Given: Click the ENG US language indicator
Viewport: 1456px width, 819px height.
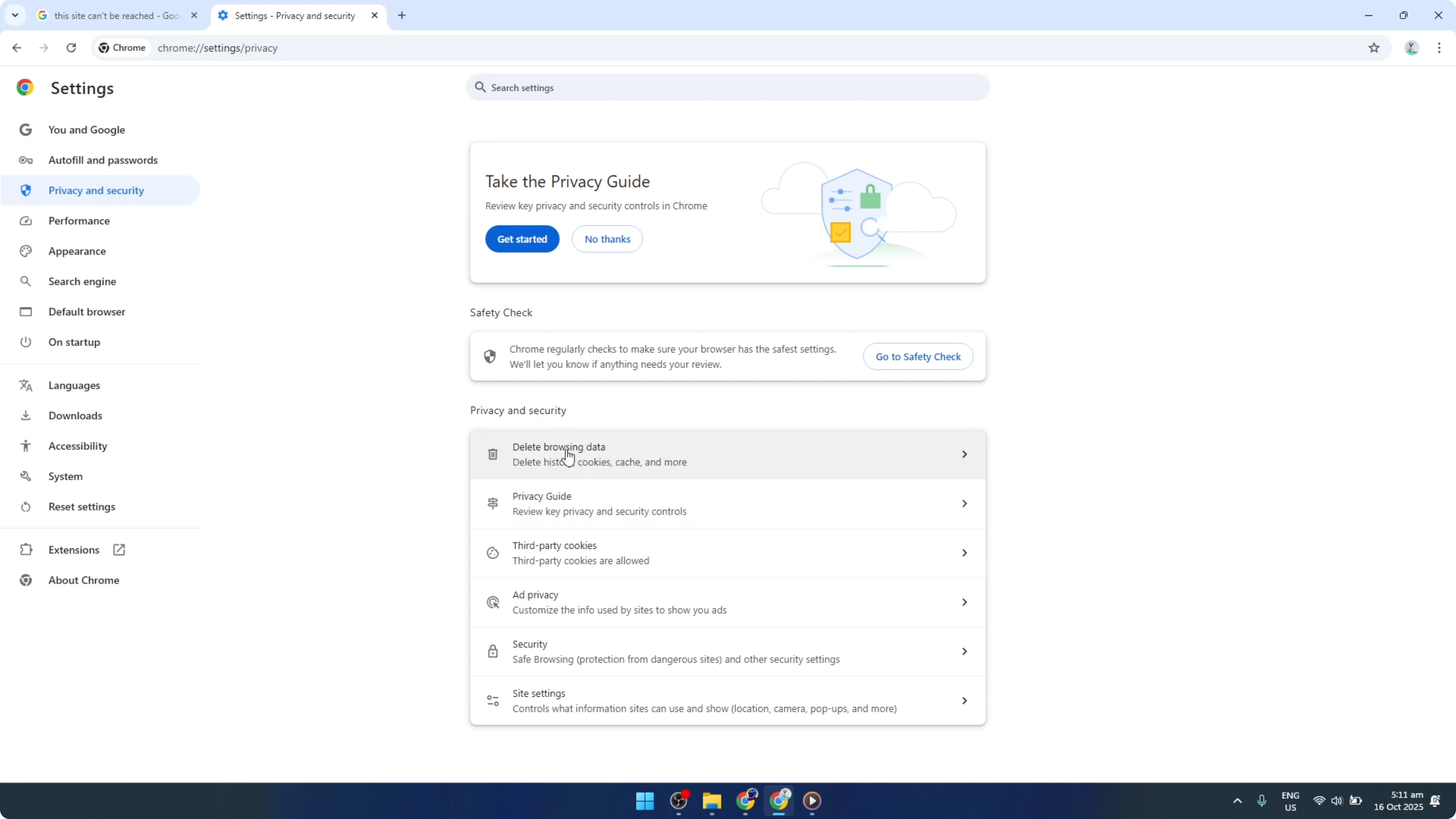Looking at the screenshot, I should click(x=1290, y=802).
